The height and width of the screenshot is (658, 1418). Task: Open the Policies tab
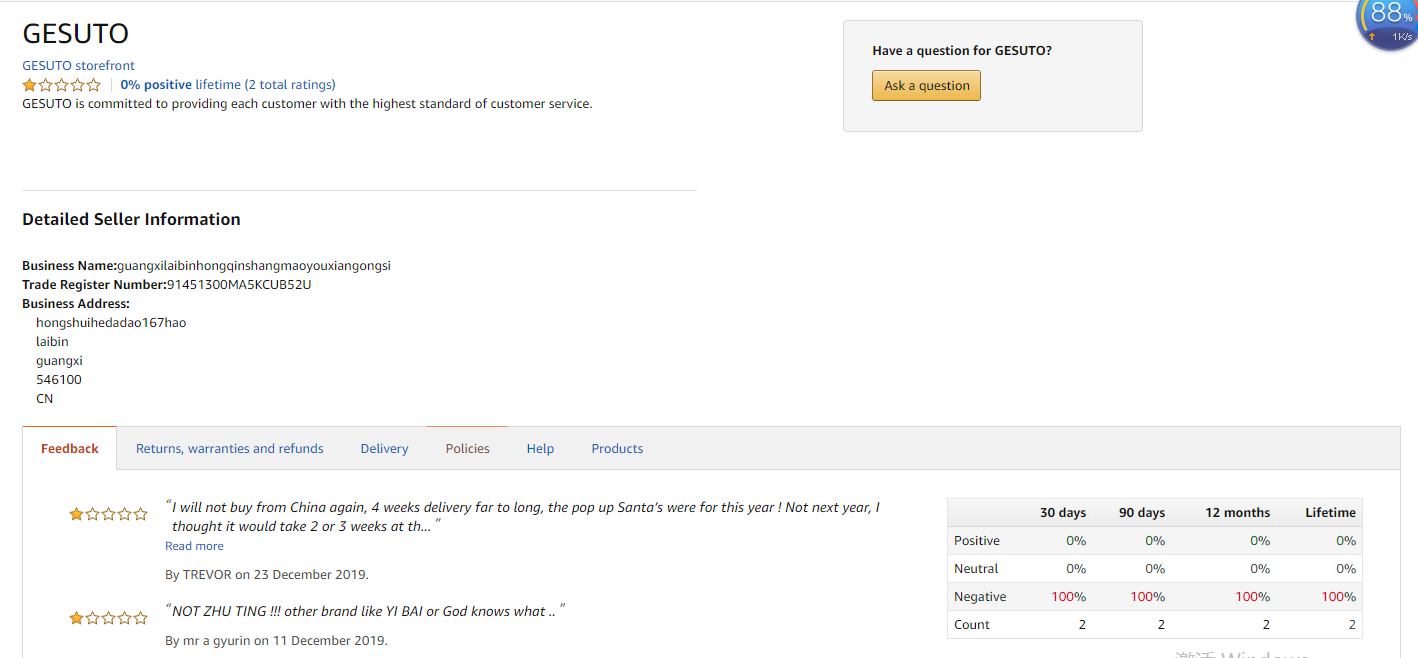[467, 449]
